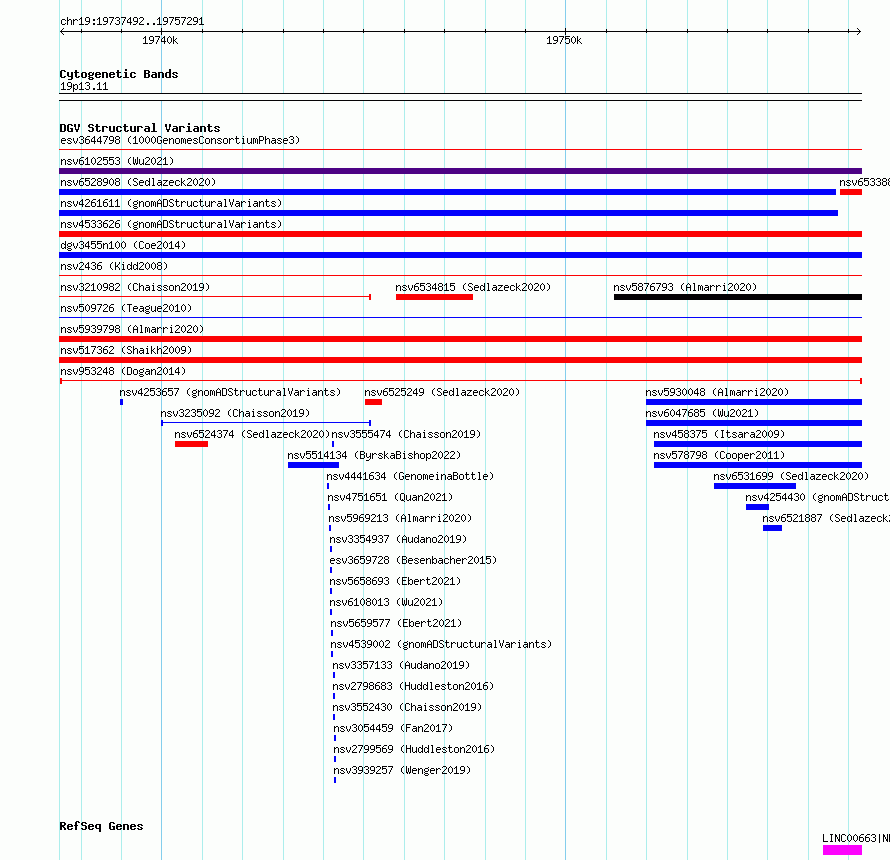Click the nsv4261611 gnomADStructuralVariants label
This screenshot has width=890, height=860.
click(x=171, y=203)
